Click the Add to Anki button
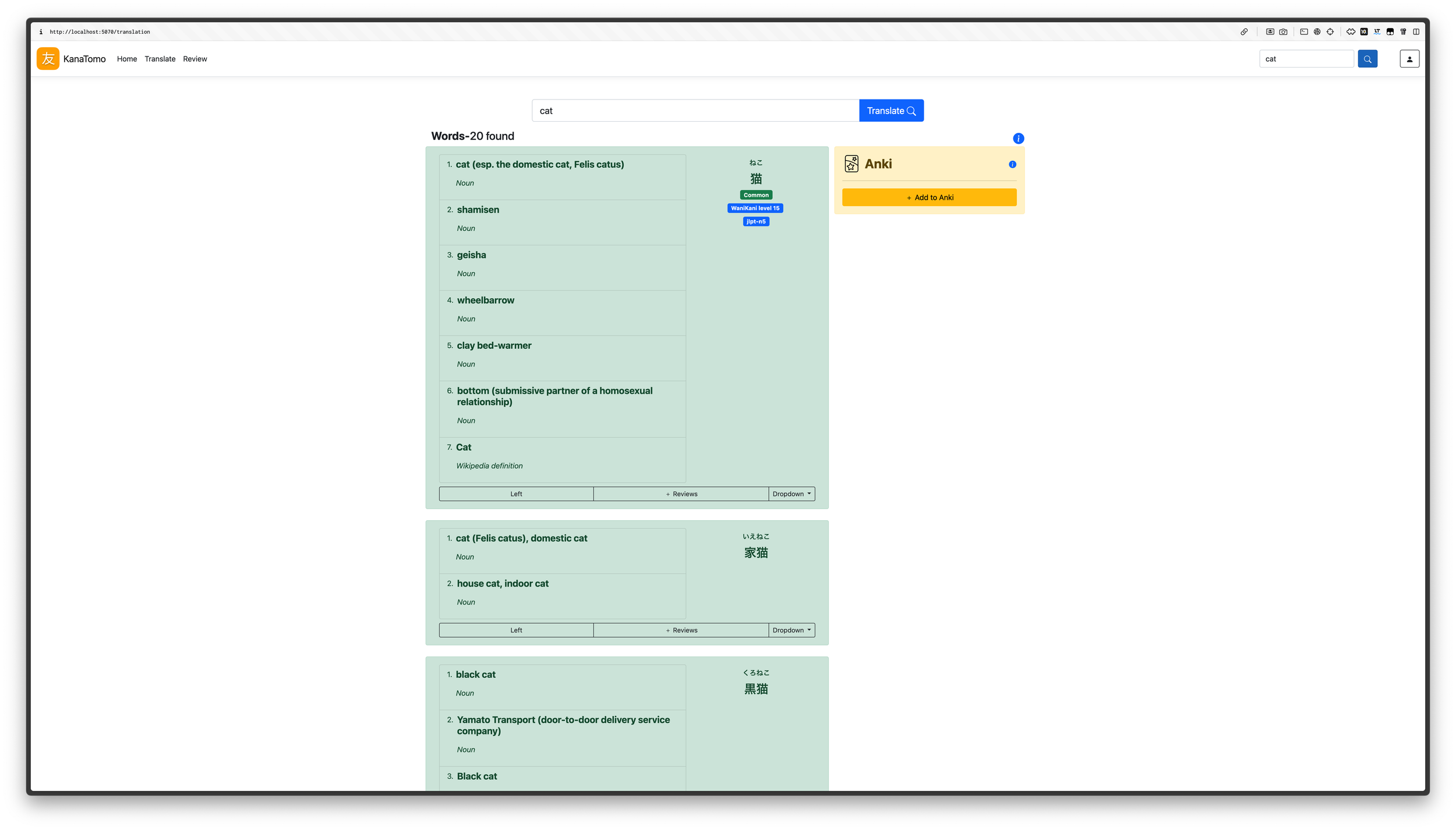Screen dimensions: 1456x830 (x=929, y=197)
